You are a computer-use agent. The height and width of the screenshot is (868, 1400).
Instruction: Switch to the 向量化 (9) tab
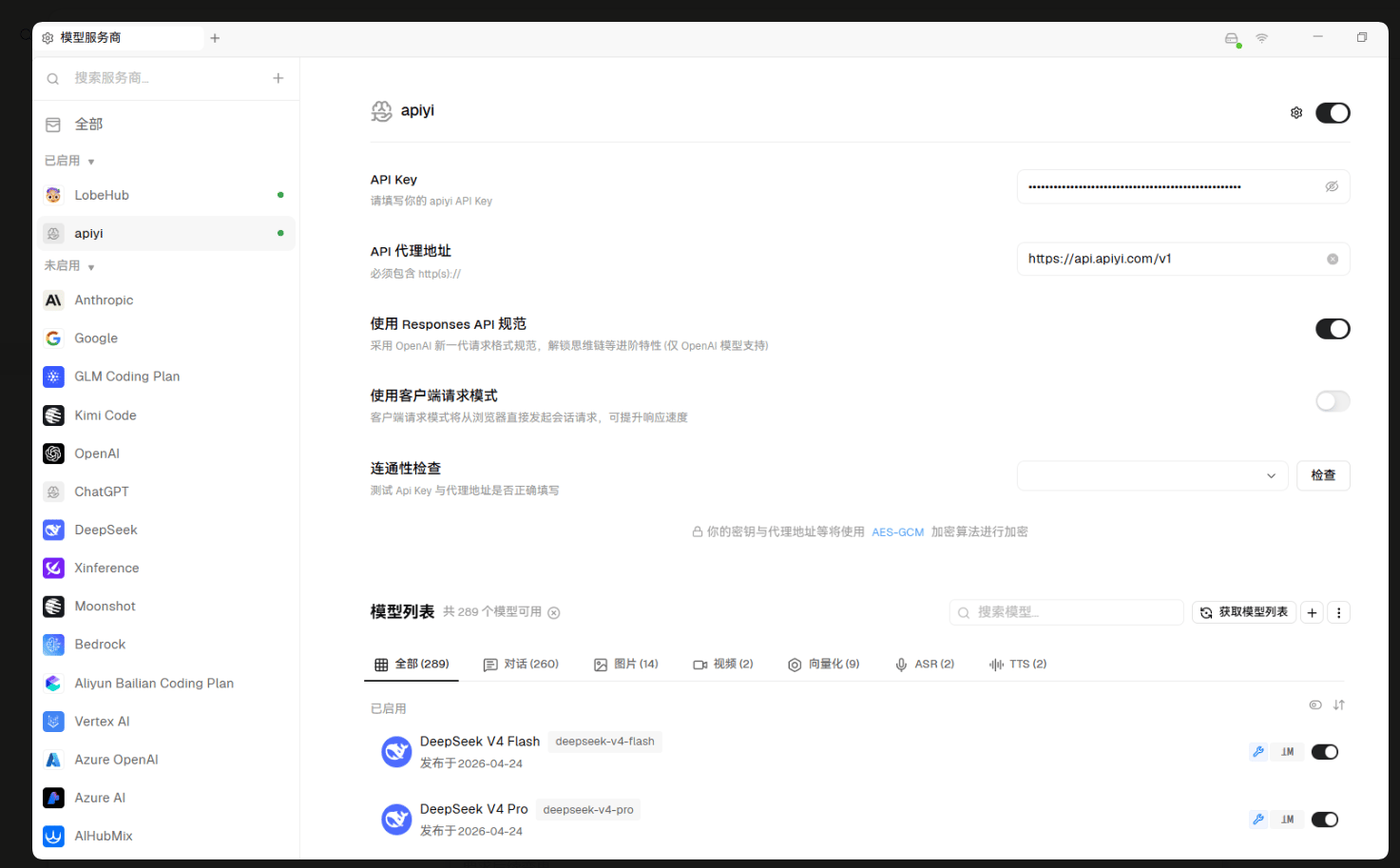(x=823, y=665)
